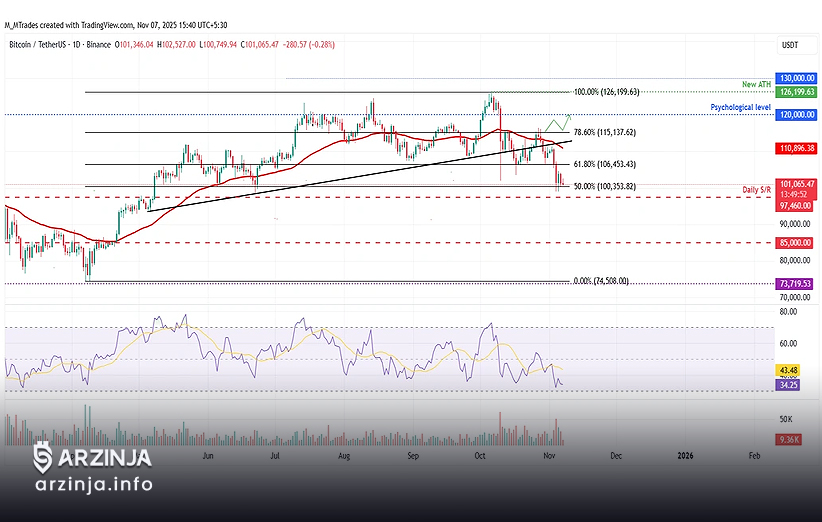Image resolution: width=822 pixels, height=522 pixels.
Task: Click the 61.80% Fibonacci level label
Action: point(604,164)
